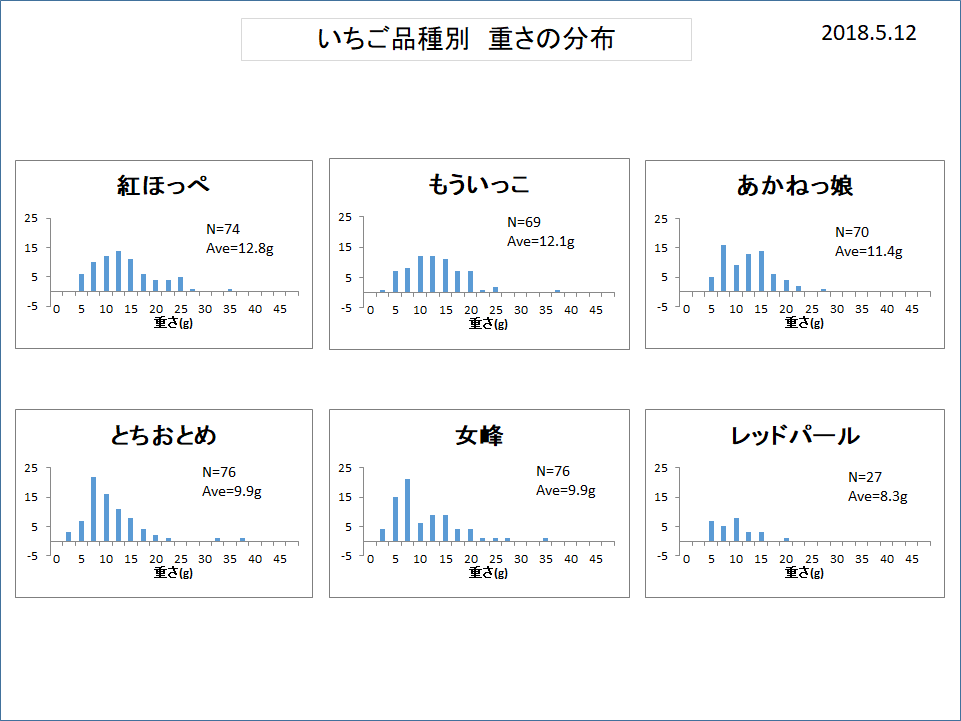961x721 pixels.
Task: Click the 45 x-axis label in 女峰 chart
Action: (x=595, y=559)
